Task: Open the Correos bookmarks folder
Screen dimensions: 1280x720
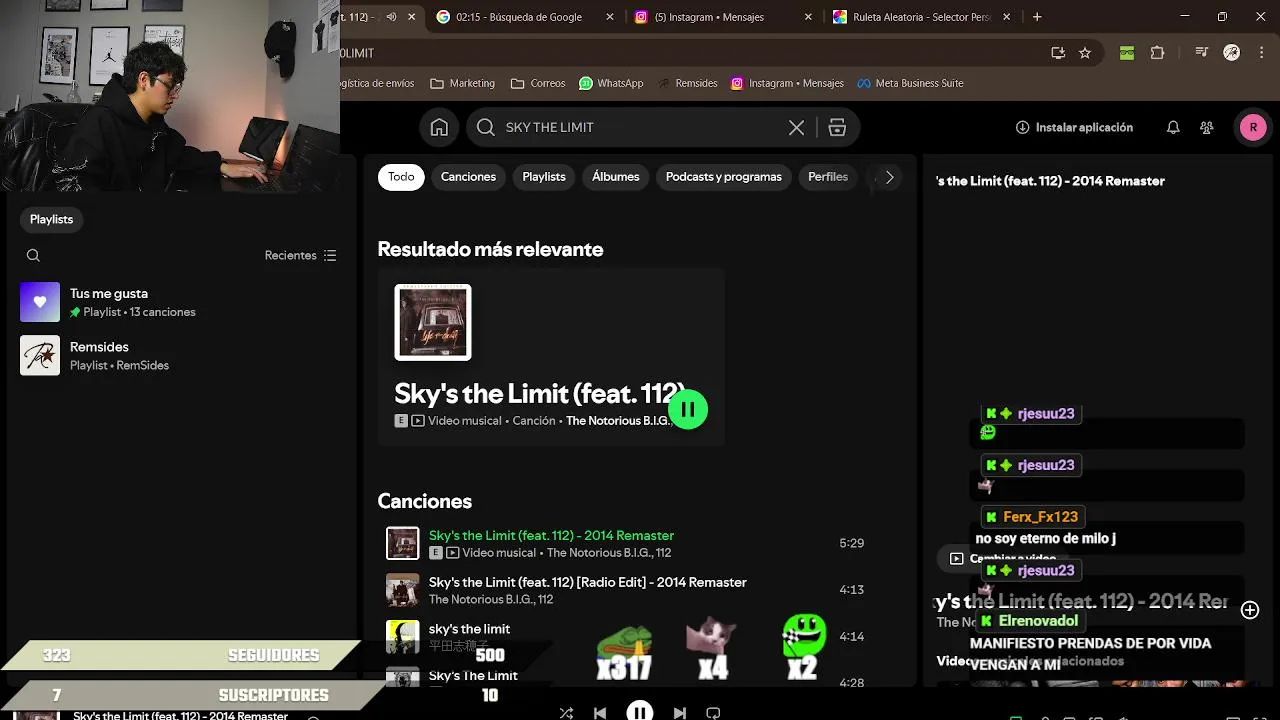Action: (x=538, y=83)
